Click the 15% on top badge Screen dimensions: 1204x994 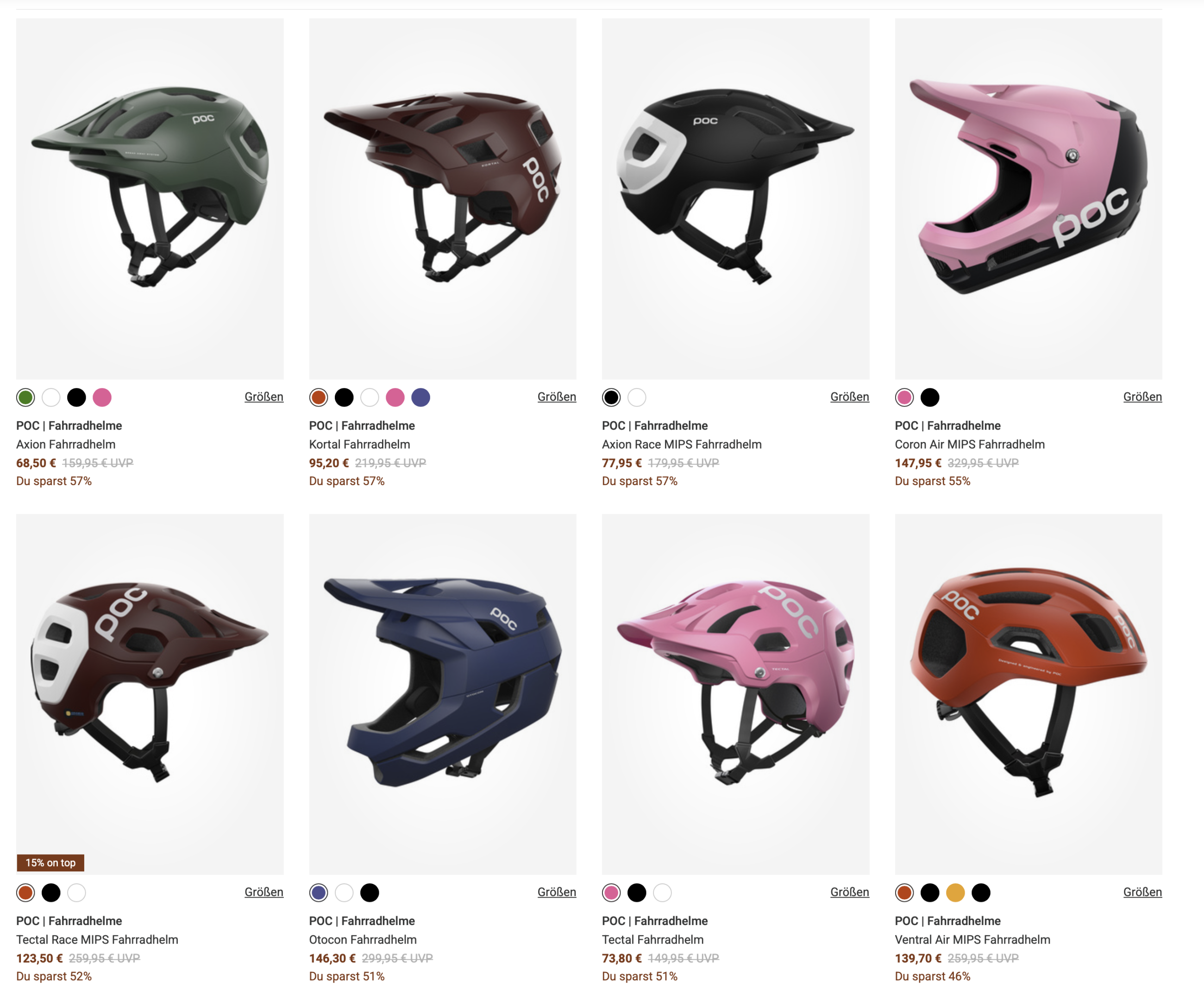pos(50,863)
